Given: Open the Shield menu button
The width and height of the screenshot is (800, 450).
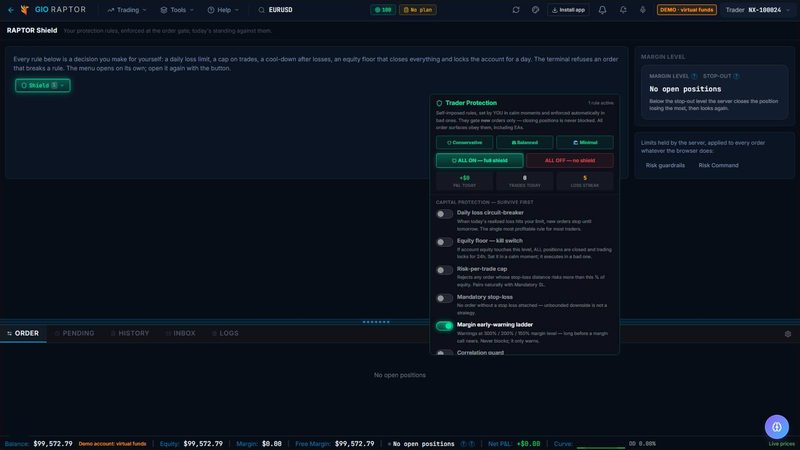Looking at the screenshot, I should (43, 85).
